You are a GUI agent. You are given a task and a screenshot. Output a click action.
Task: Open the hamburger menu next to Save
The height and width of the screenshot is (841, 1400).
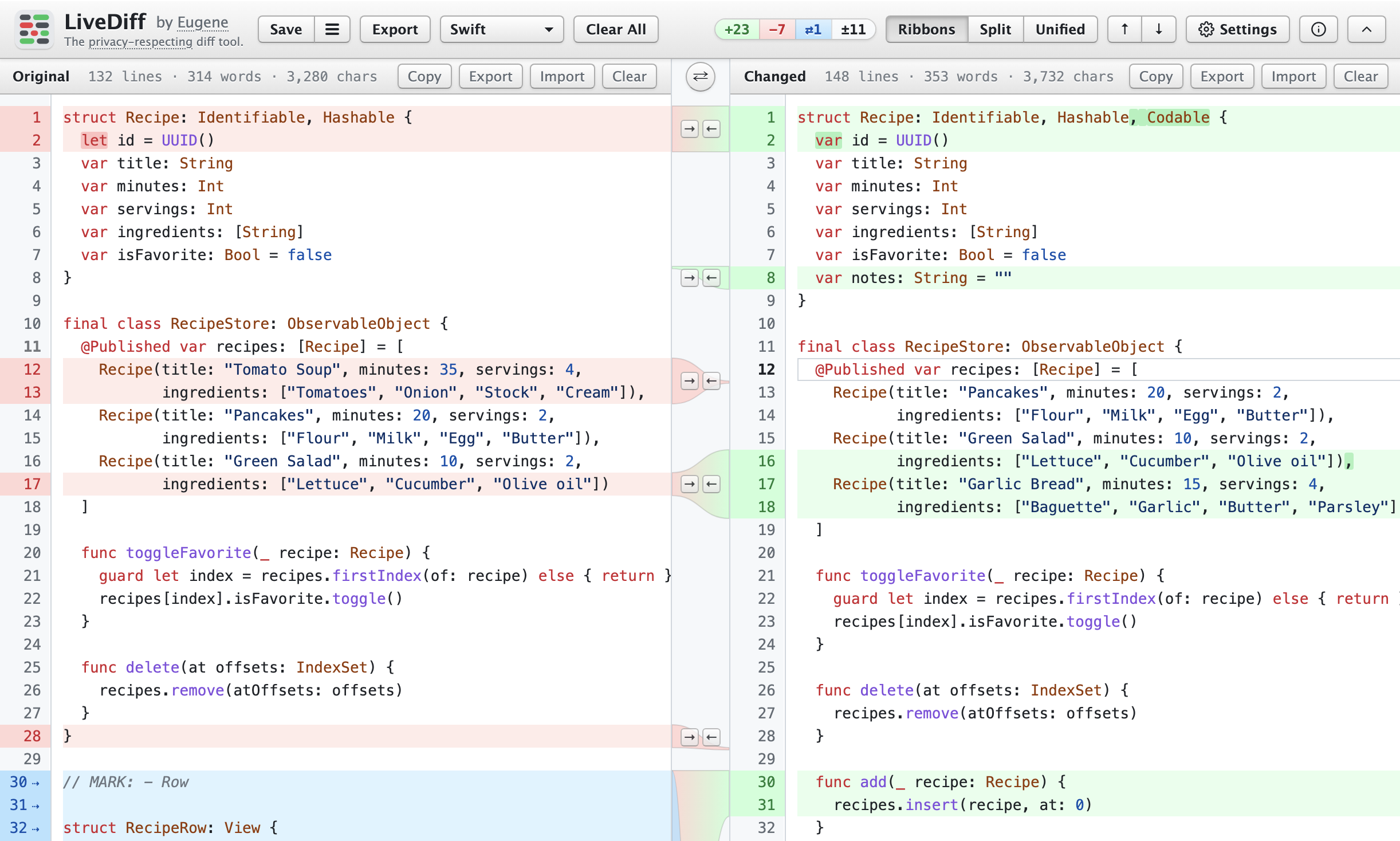pos(332,29)
